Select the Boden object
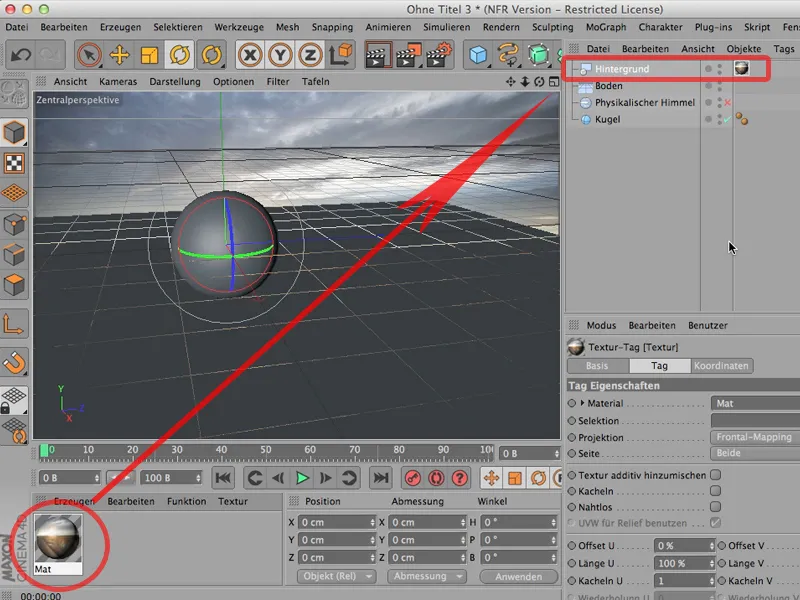Image resolution: width=800 pixels, height=600 pixels. [609, 86]
